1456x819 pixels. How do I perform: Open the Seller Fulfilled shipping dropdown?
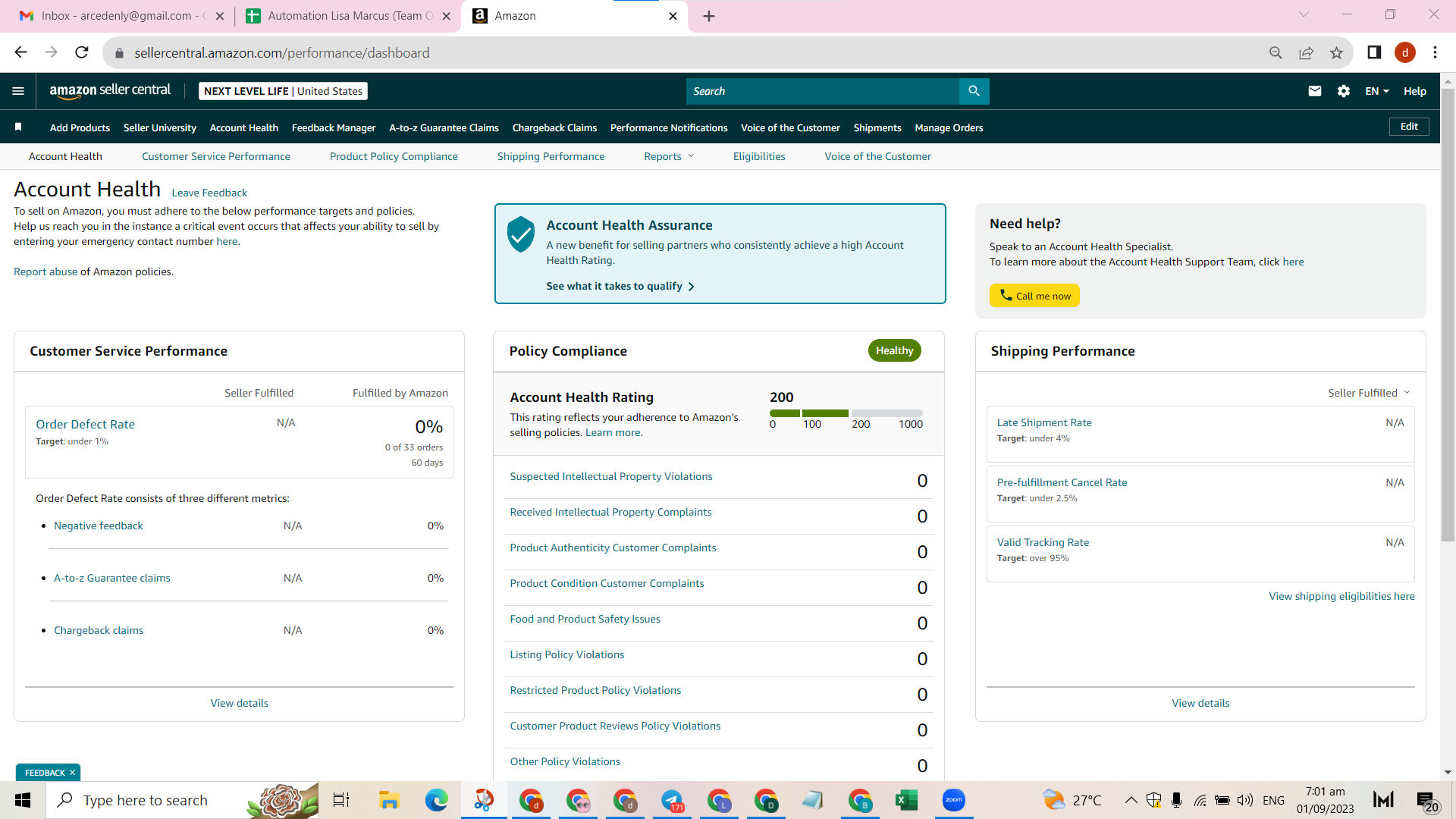(1369, 393)
